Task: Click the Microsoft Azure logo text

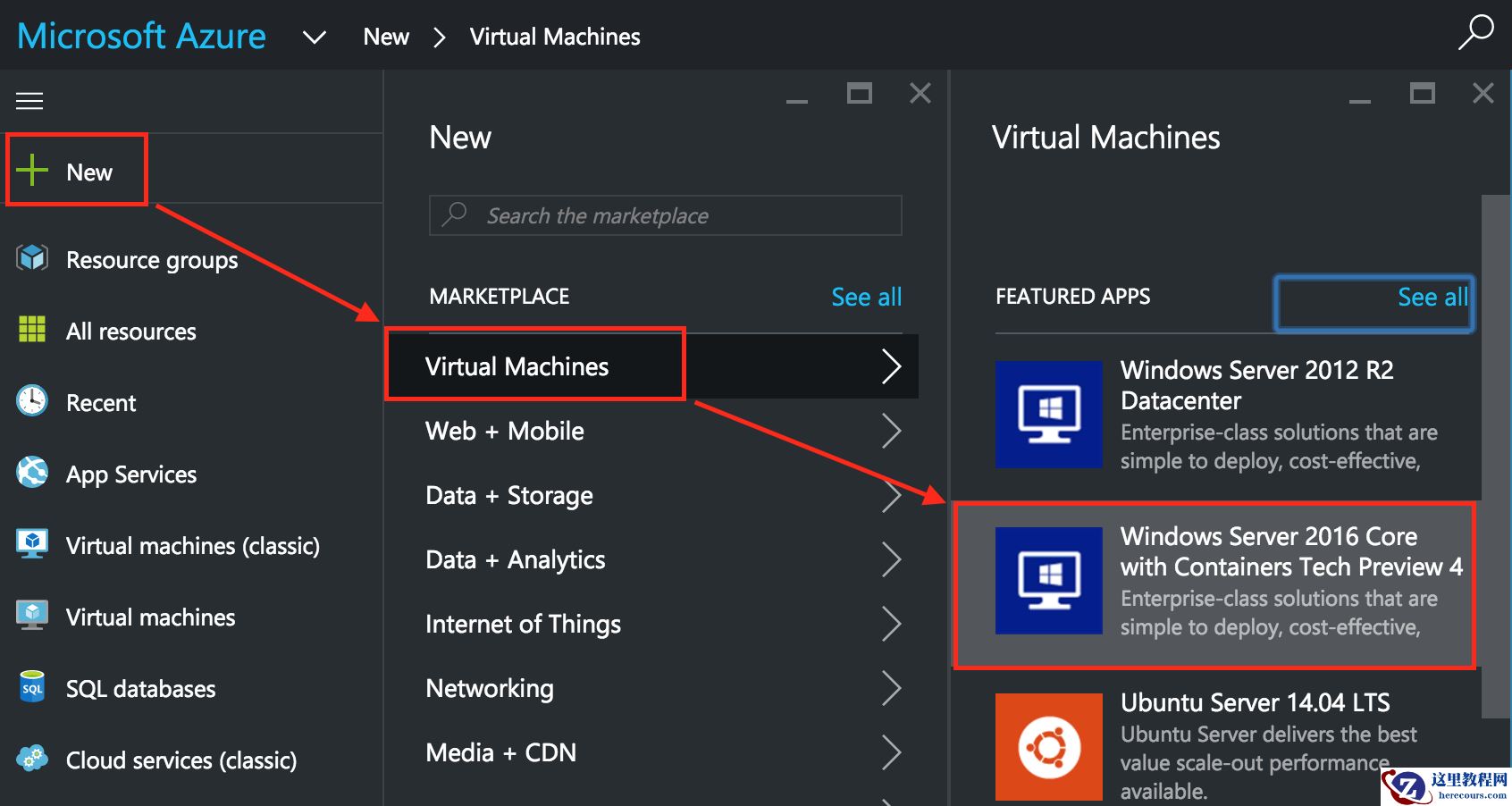Action: (x=141, y=36)
